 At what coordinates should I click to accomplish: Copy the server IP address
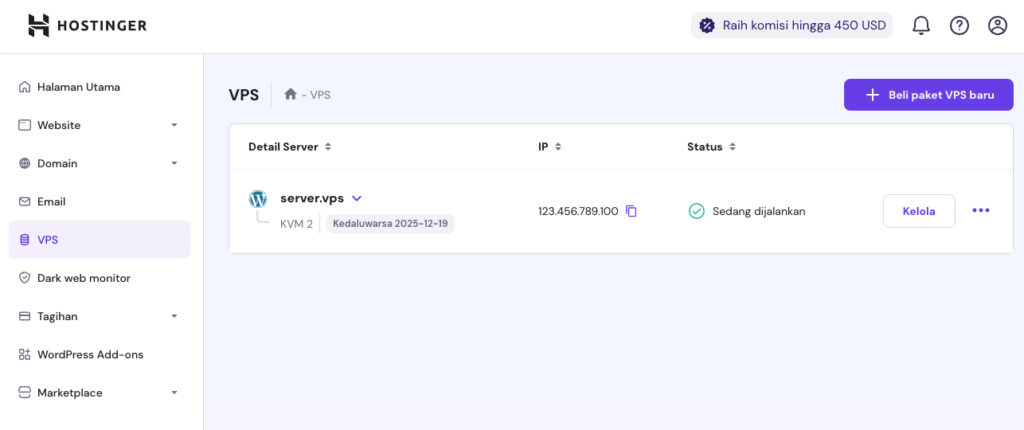click(x=631, y=211)
